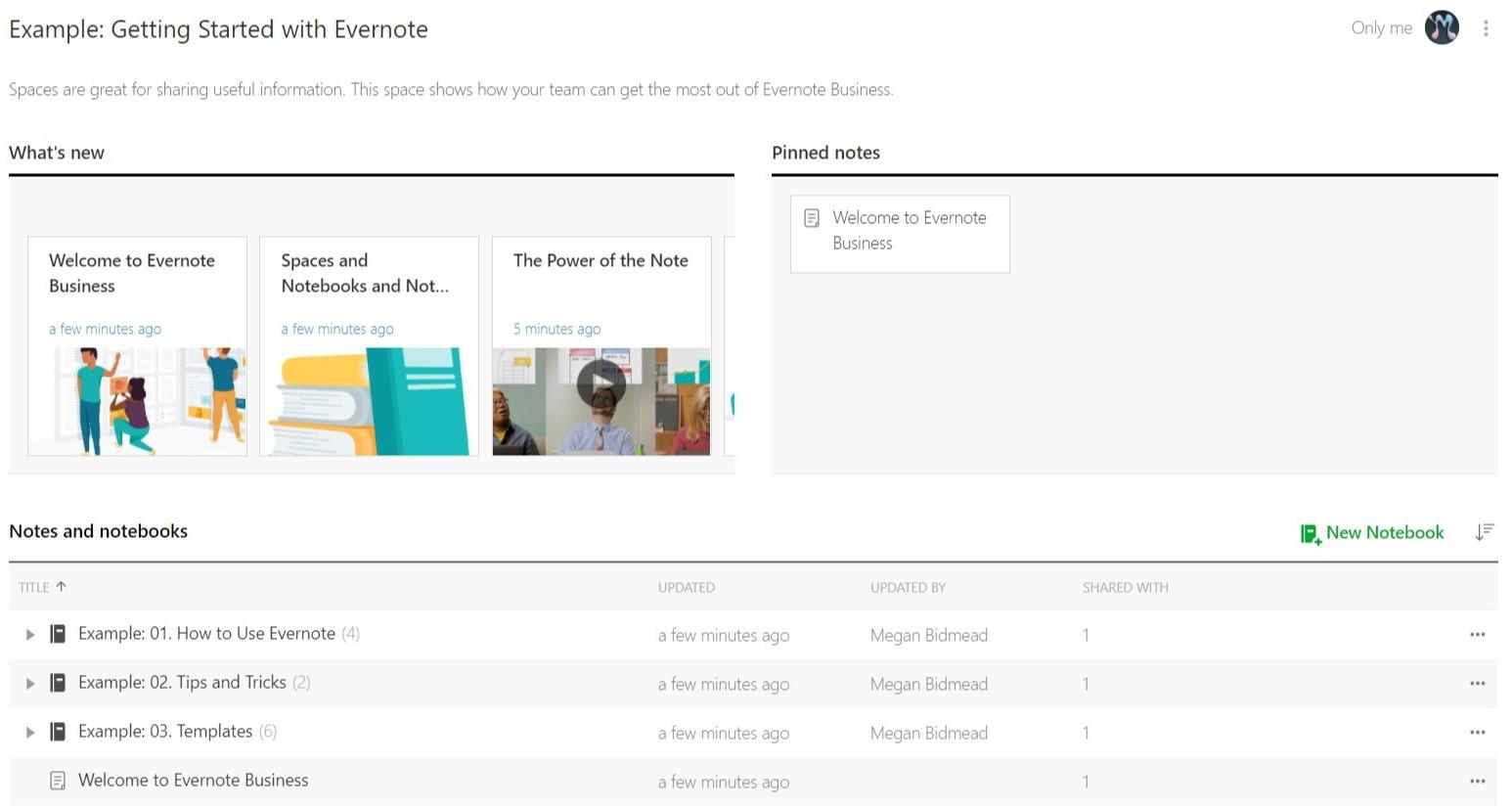Viewport: 1512px width, 809px height.
Task: Open pinned note Welcome to Evernote Business
Action: [x=900, y=234]
